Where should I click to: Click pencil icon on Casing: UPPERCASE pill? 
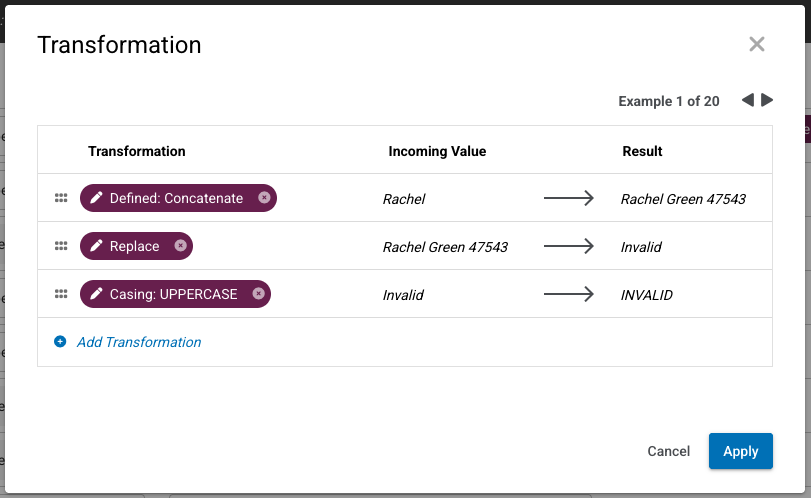[x=96, y=294]
